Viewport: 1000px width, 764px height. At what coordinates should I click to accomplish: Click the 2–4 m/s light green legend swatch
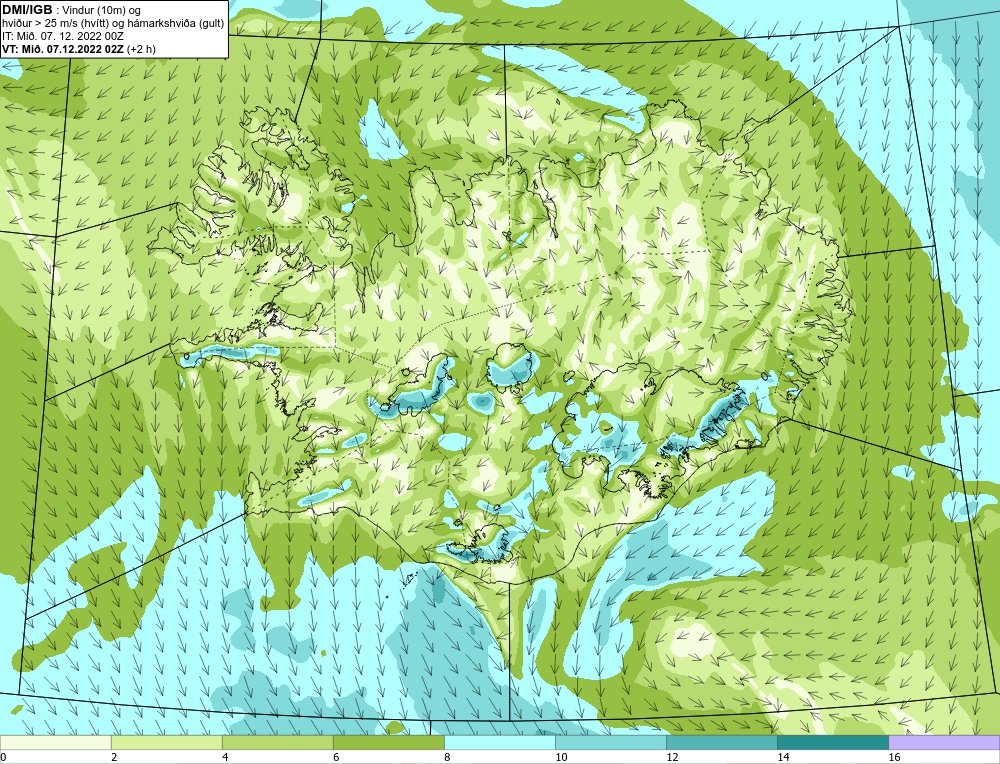(166, 742)
